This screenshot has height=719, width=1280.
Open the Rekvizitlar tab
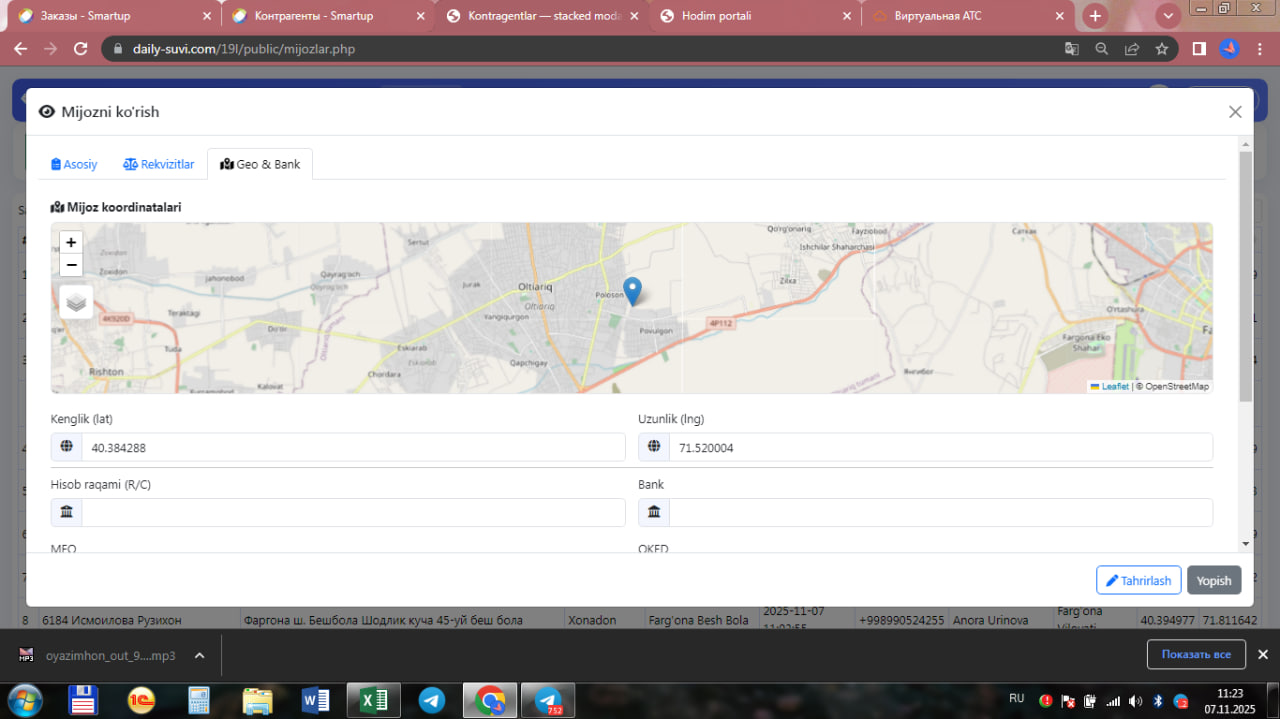tap(159, 164)
